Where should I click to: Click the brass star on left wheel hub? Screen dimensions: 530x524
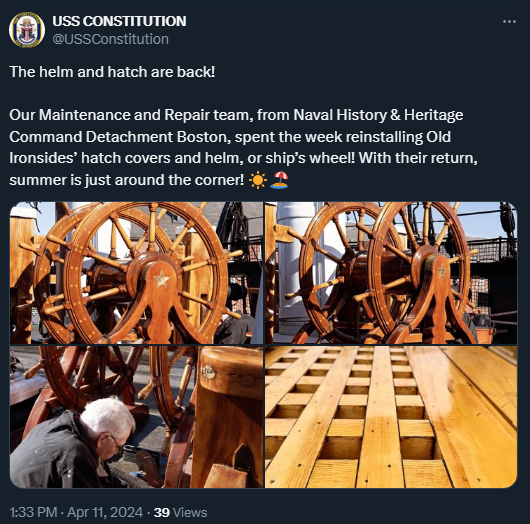coord(162,280)
